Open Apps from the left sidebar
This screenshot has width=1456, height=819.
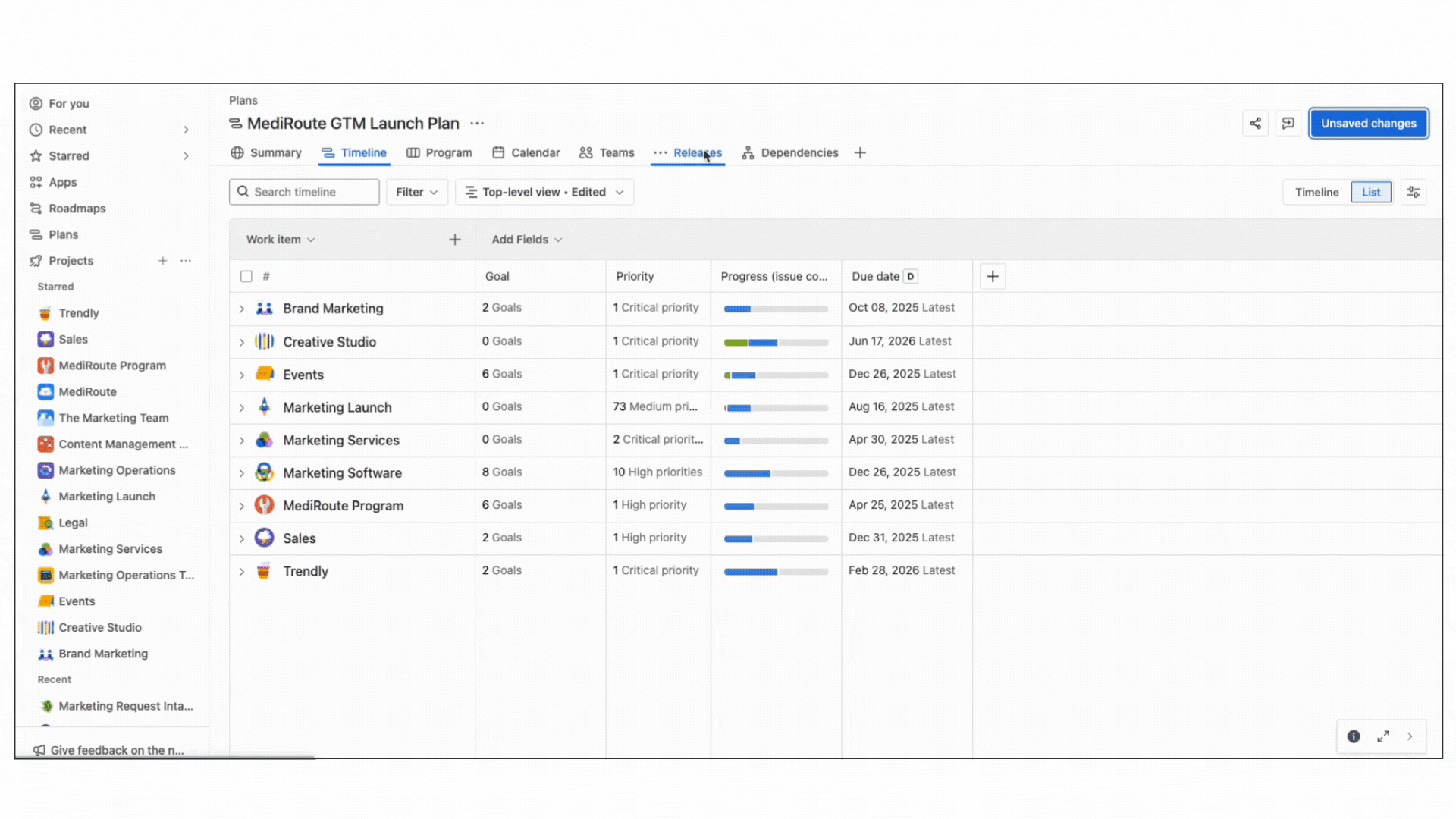point(61,182)
